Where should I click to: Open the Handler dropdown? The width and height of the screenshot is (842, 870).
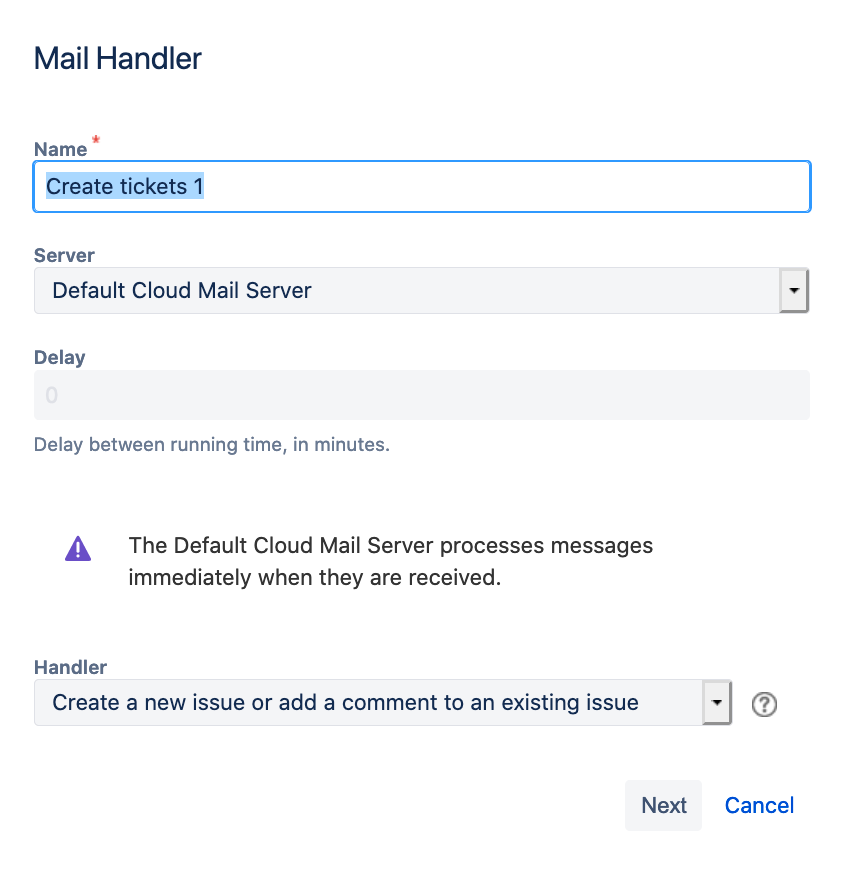[383, 702]
